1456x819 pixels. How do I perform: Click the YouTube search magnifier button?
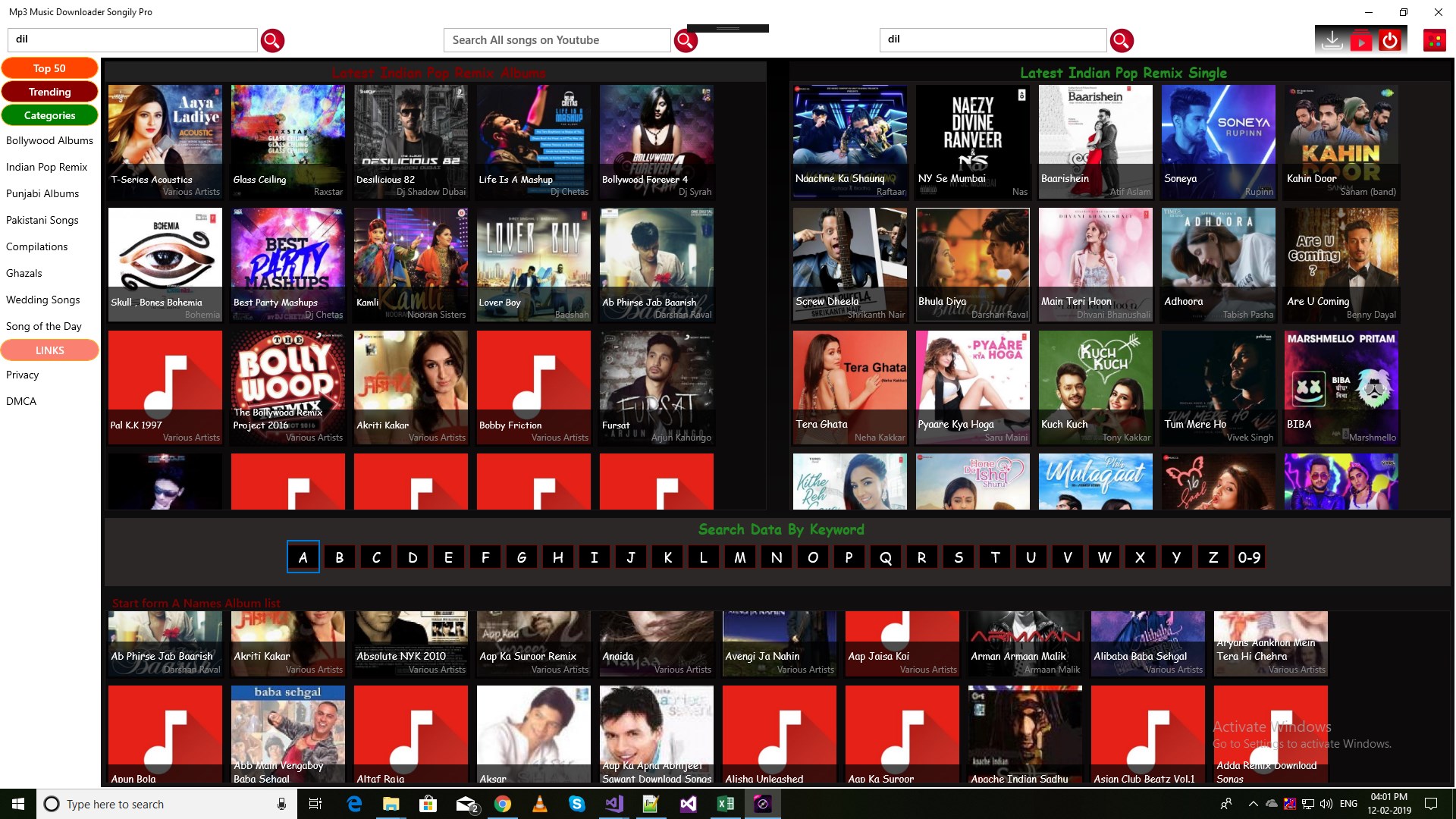coord(686,40)
